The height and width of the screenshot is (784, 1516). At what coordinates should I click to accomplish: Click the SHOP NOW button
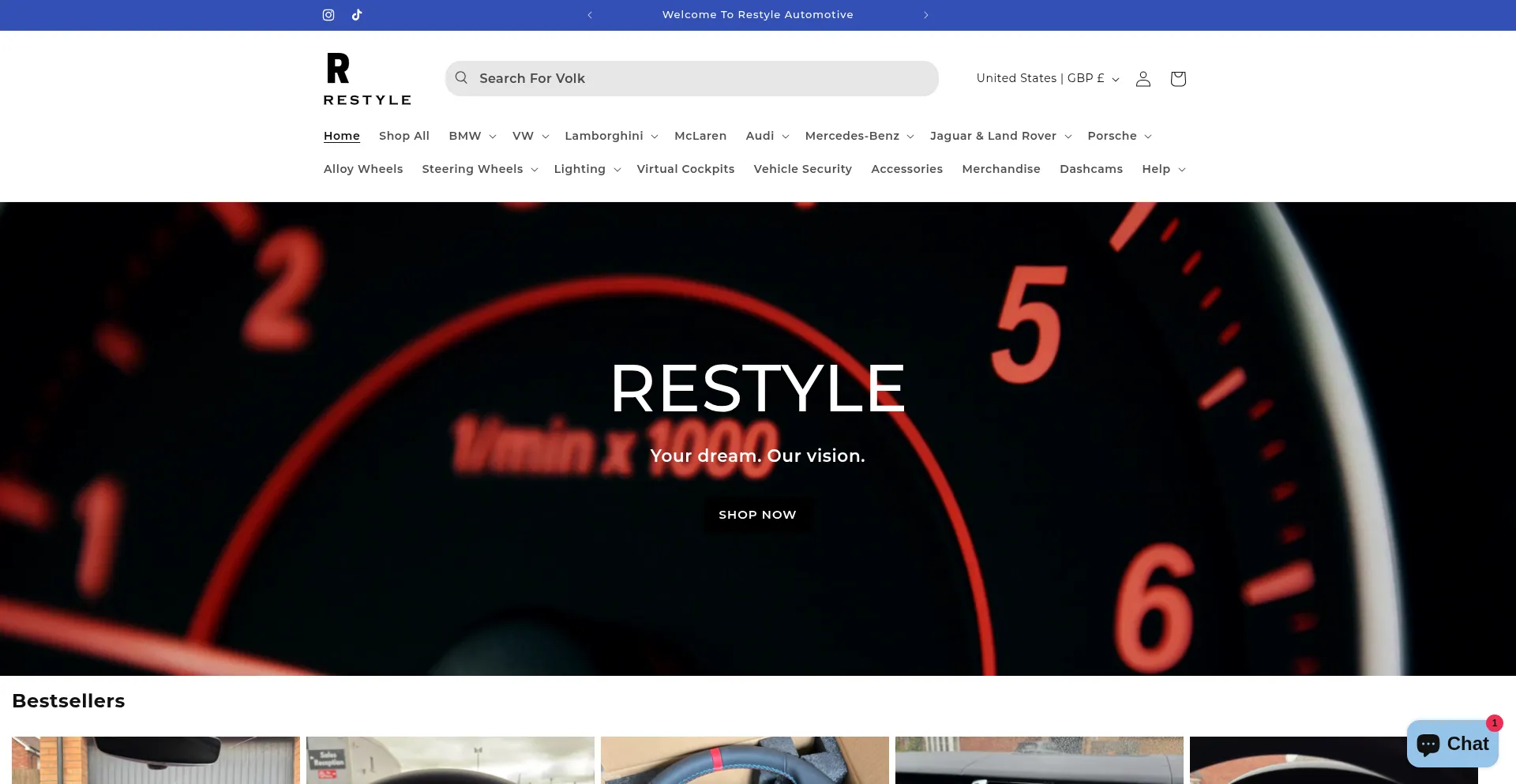[x=757, y=514]
